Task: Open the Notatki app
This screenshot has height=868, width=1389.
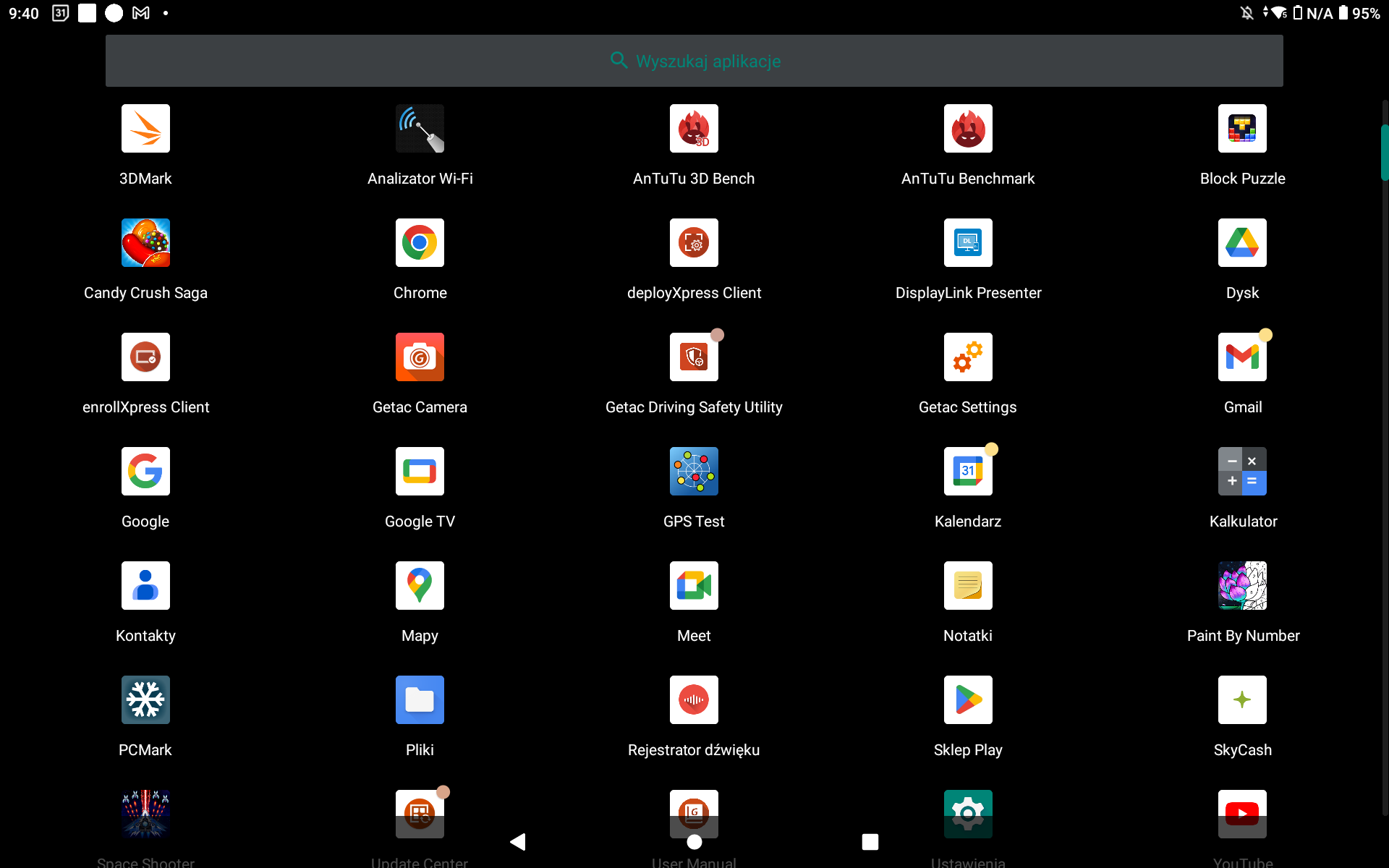Action: (x=968, y=586)
